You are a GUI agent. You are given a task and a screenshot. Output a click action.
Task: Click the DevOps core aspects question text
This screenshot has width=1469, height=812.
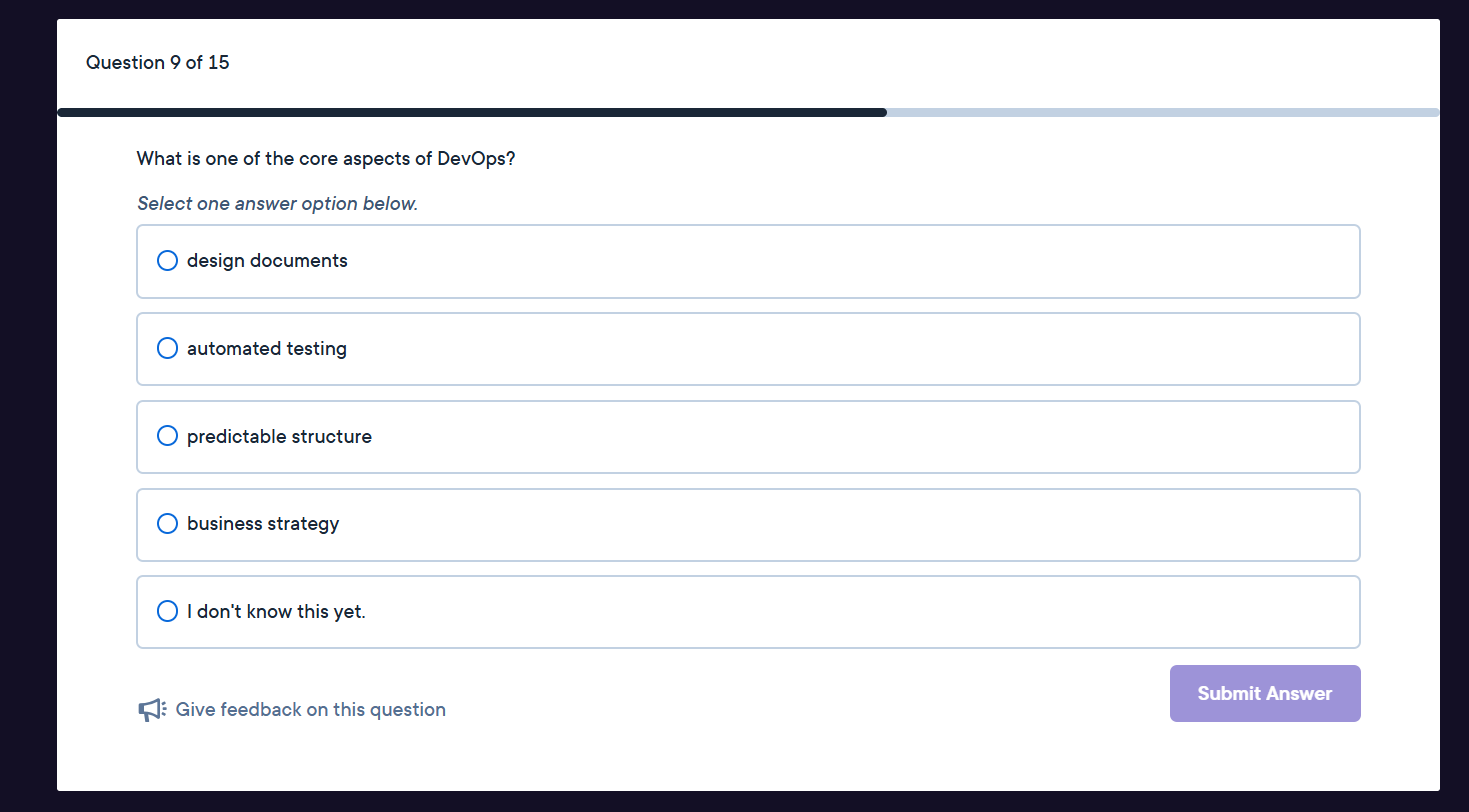coord(326,159)
